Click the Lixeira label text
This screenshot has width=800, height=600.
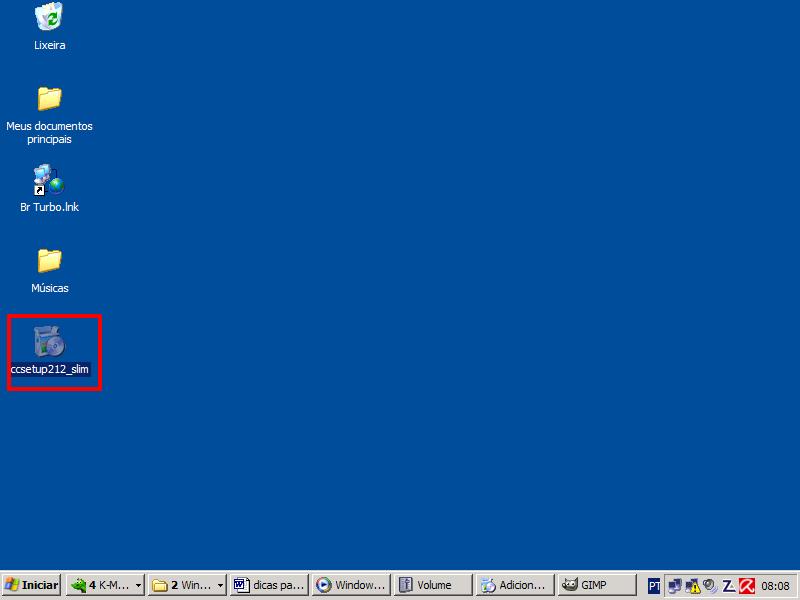coord(49,45)
